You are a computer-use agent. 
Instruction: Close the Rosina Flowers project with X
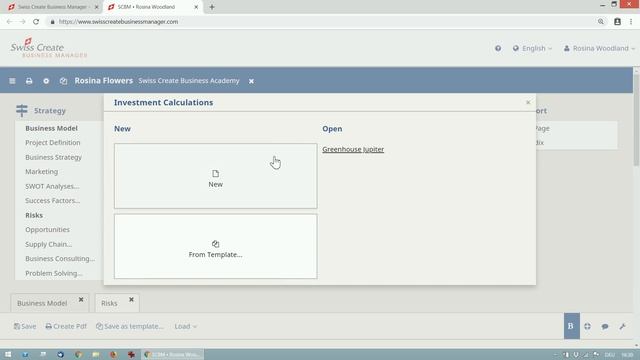[251, 81]
